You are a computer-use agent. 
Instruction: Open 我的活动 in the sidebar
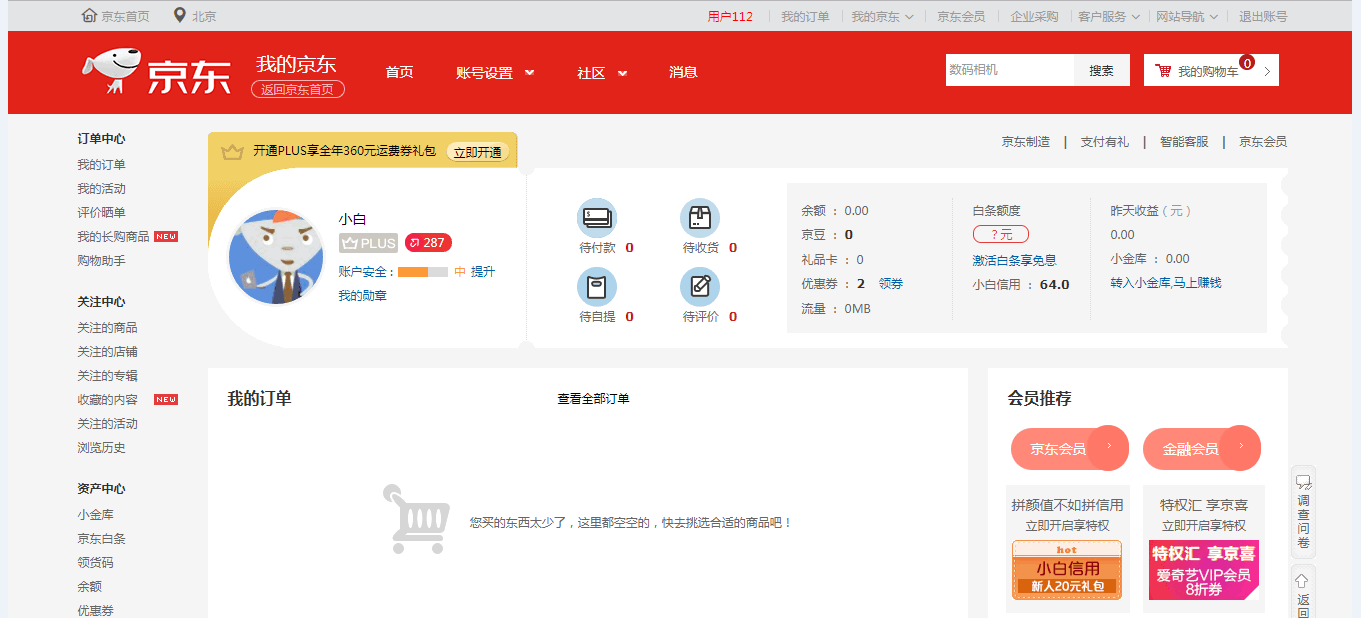click(x=101, y=188)
